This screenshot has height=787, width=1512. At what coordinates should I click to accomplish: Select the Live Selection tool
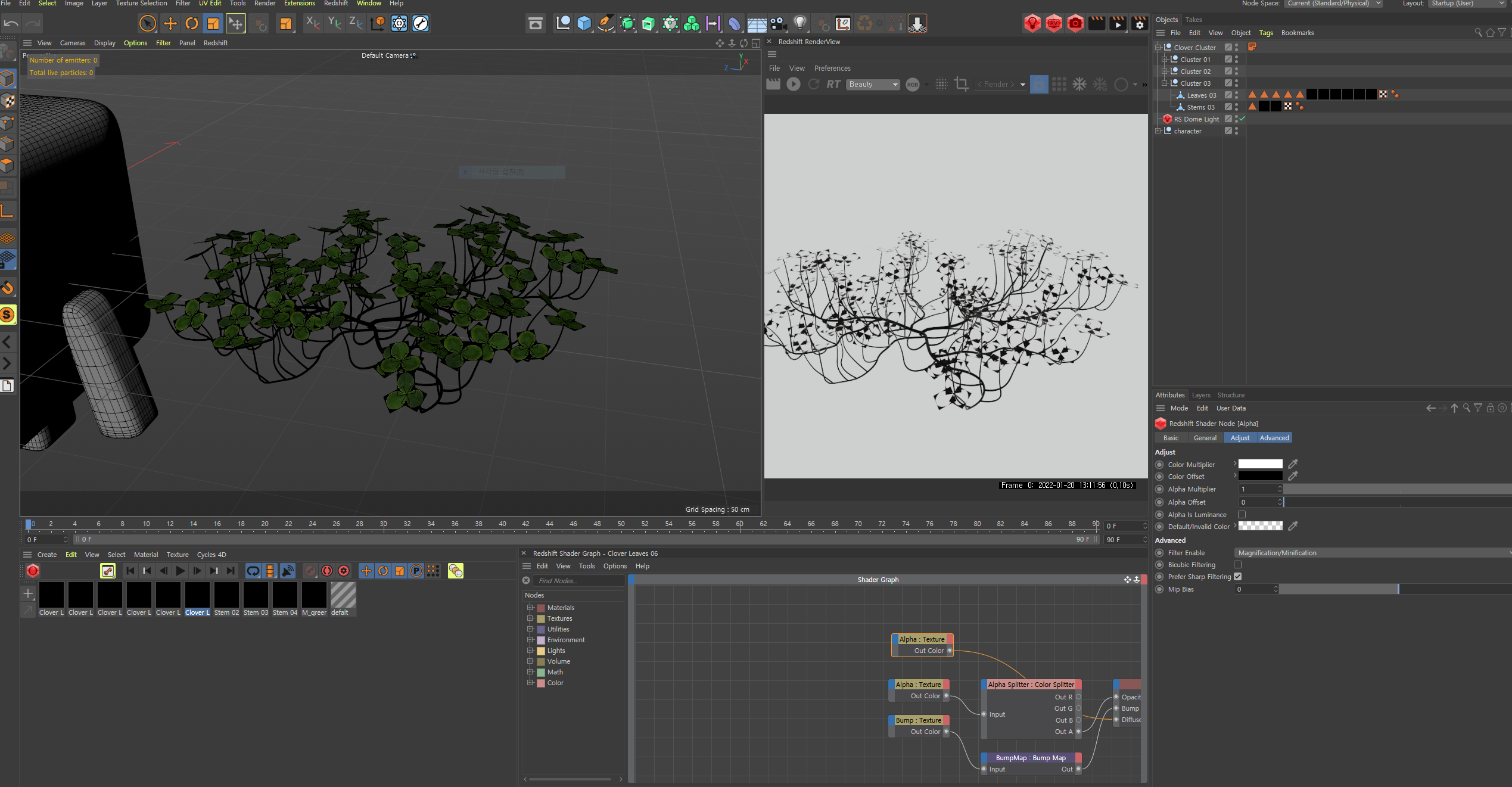147,23
